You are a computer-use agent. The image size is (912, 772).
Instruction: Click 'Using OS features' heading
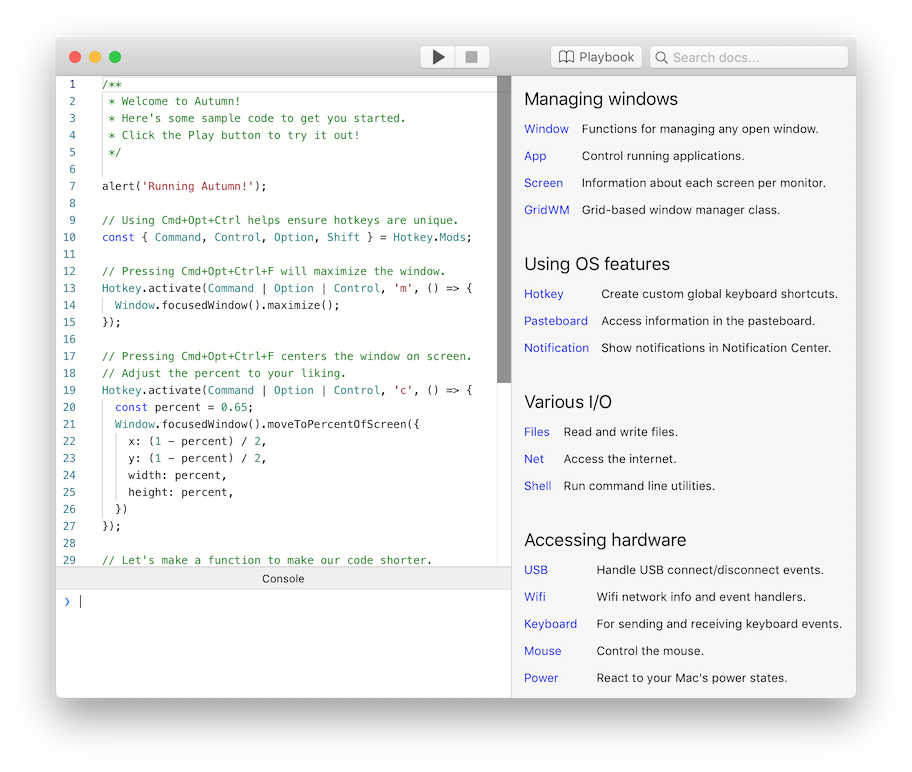(x=597, y=264)
